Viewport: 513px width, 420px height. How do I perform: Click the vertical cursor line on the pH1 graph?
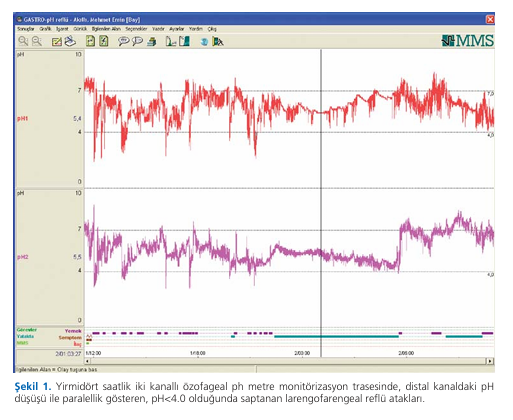(321, 118)
